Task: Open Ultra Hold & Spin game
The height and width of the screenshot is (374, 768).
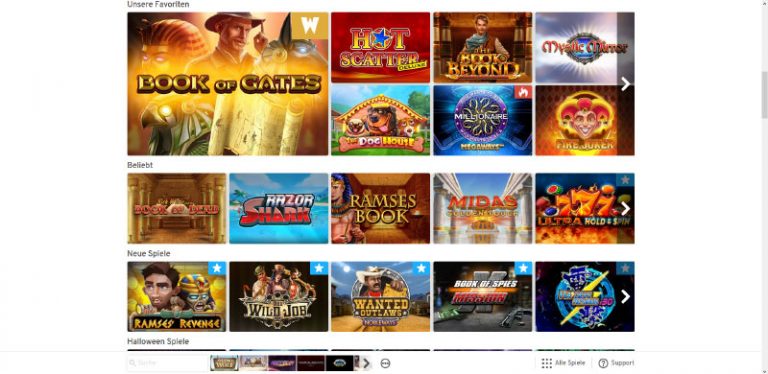Action: pos(584,208)
